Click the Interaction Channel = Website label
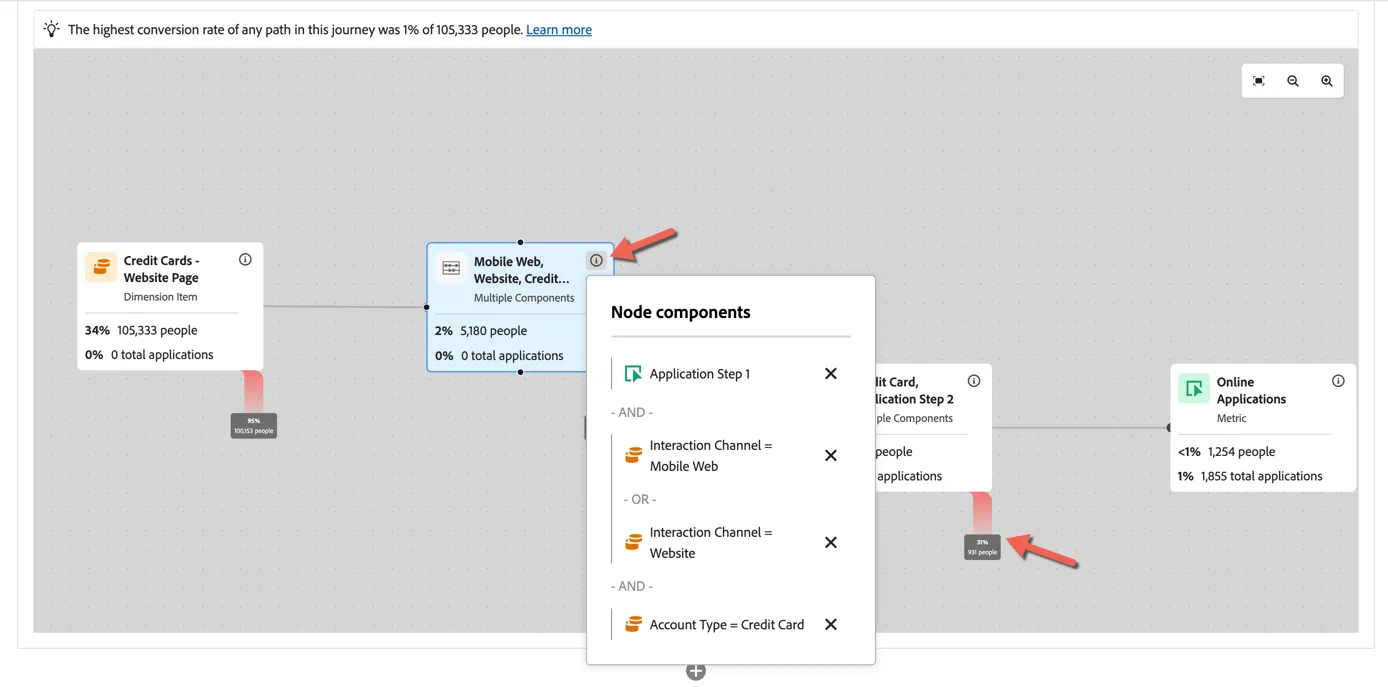The height and width of the screenshot is (687, 1388). click(711, 542)
